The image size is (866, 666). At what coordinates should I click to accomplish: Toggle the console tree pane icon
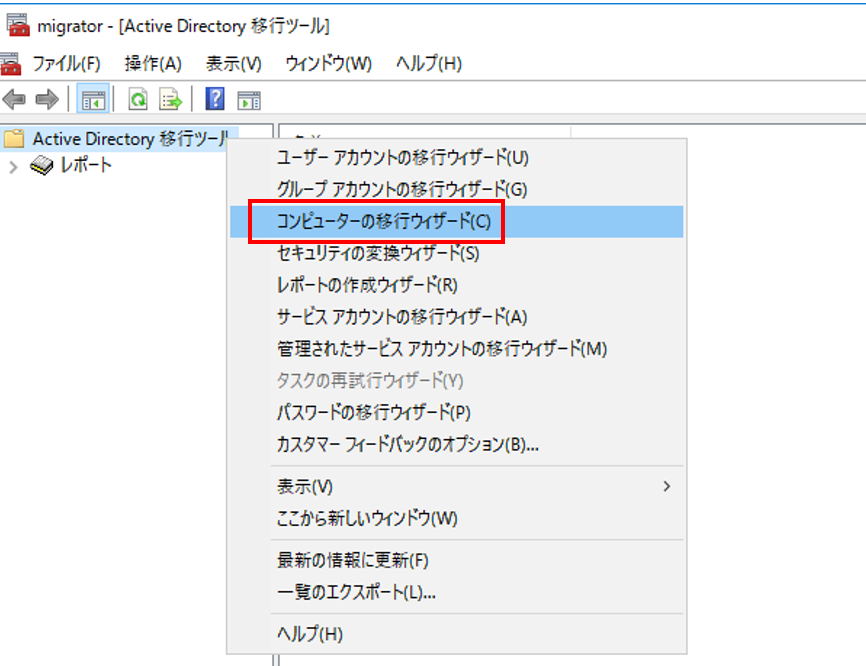click(93, 100)
